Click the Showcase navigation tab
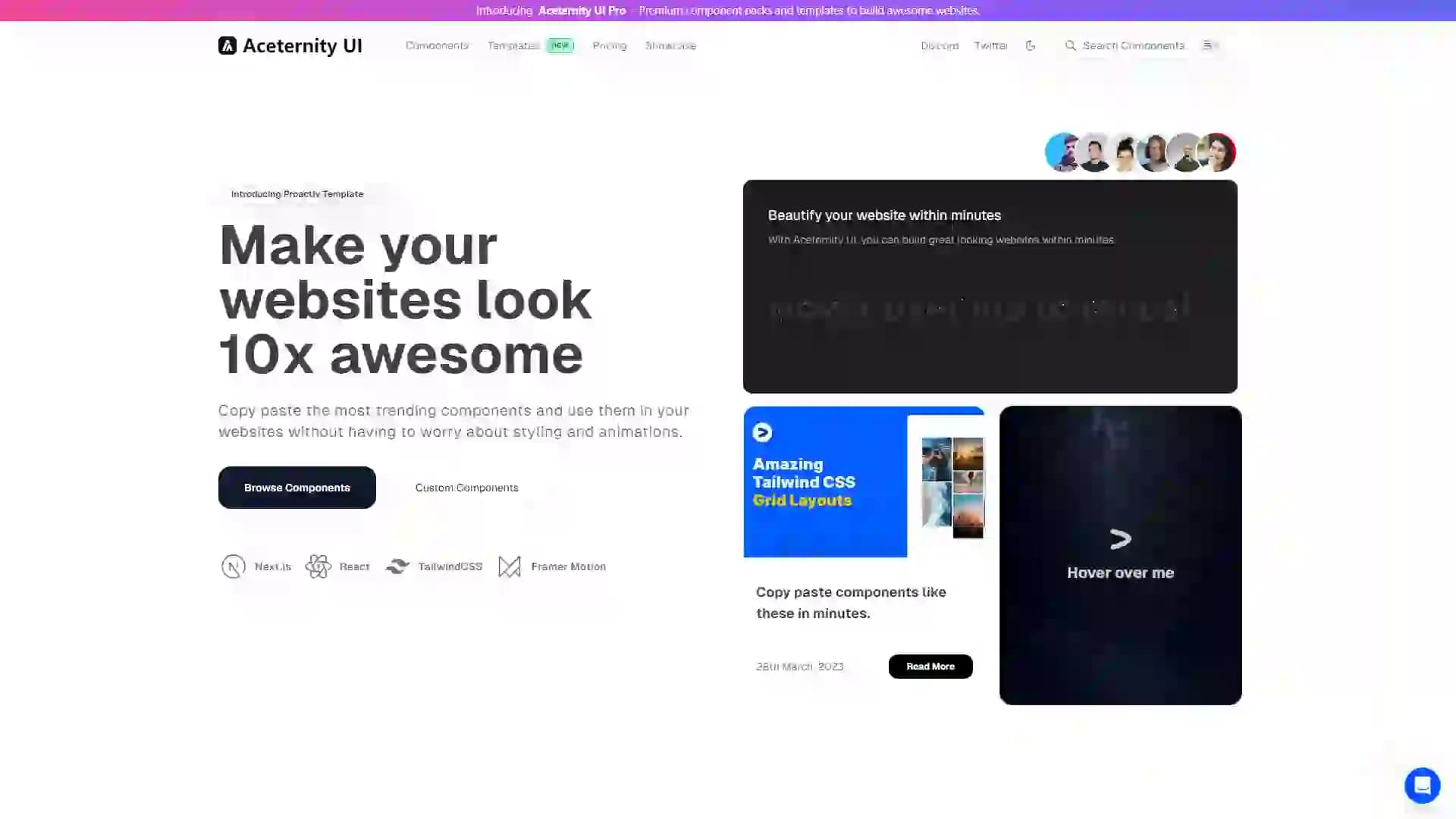 (x=670, y=45)
